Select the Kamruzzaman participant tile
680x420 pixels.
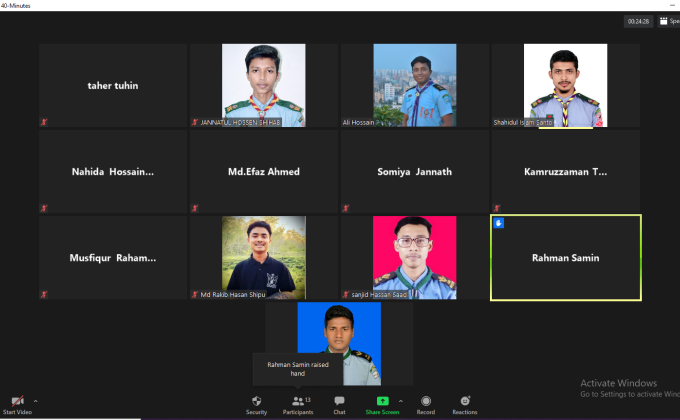click(565, 171)
